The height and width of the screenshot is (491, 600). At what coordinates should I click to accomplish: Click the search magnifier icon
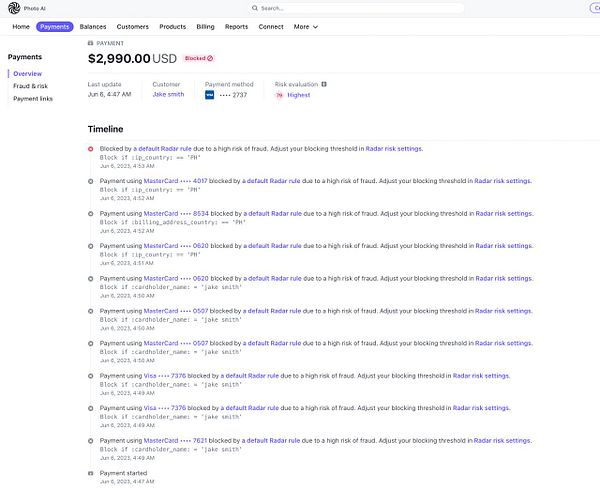tap(254, 8)
